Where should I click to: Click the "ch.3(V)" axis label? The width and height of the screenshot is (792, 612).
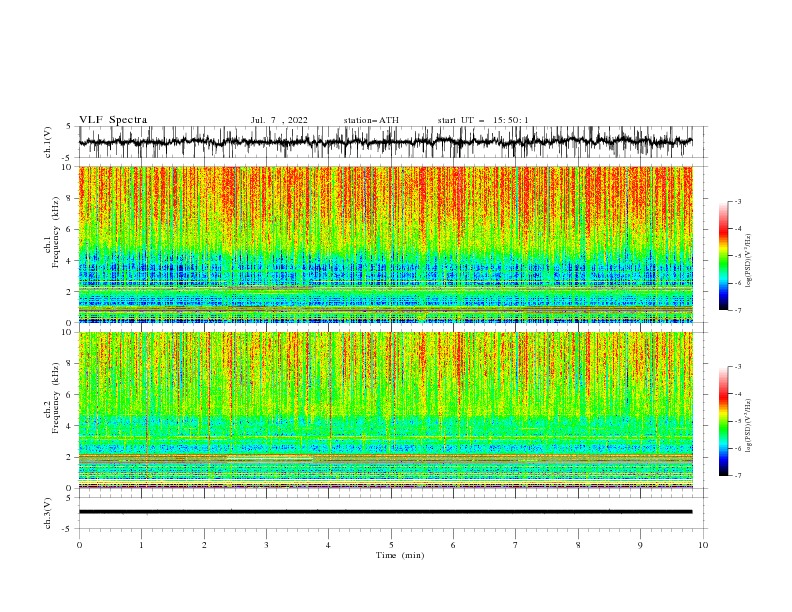(x=48, y=513)
